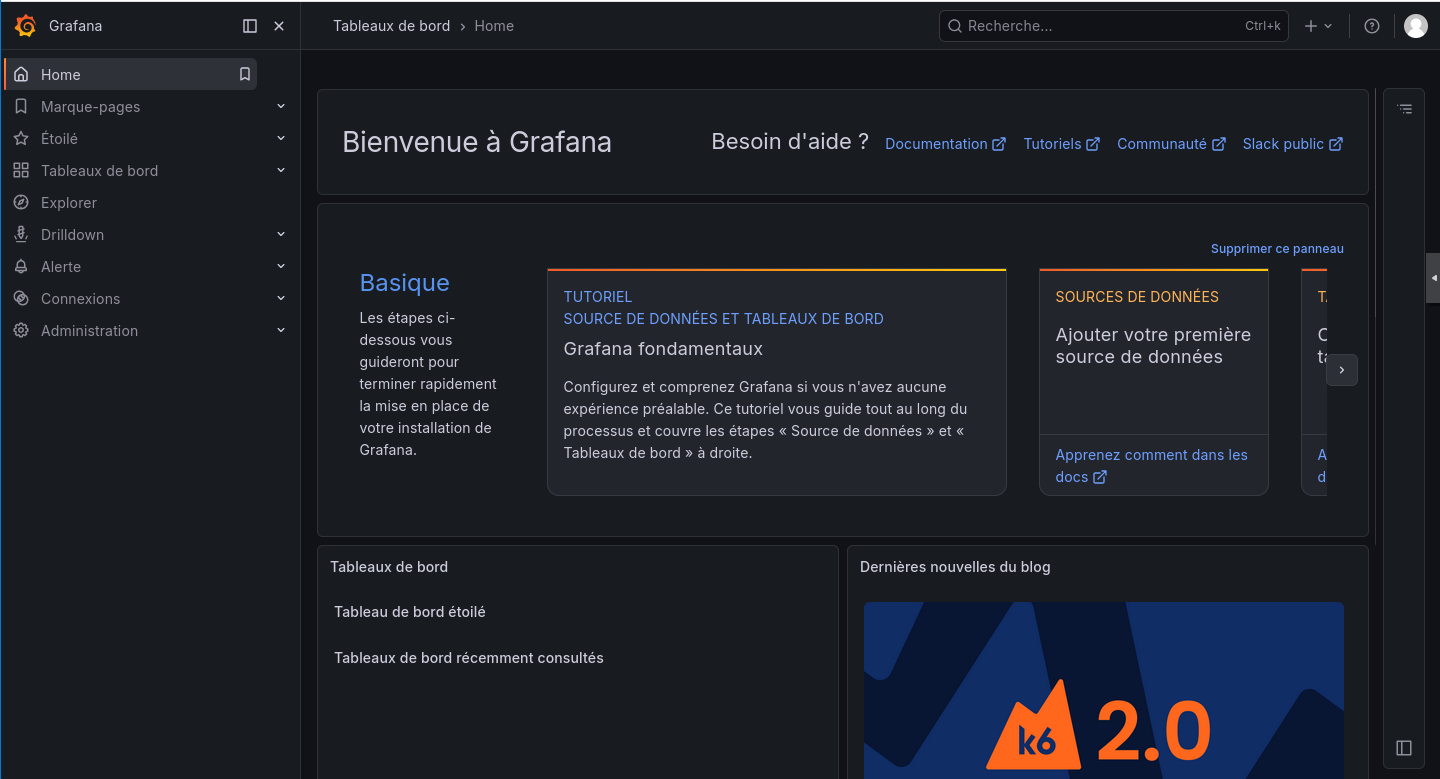Undock the sidebar menu with dock icon
This screenshot has width=1440, height=779.
tap(250, 26)
